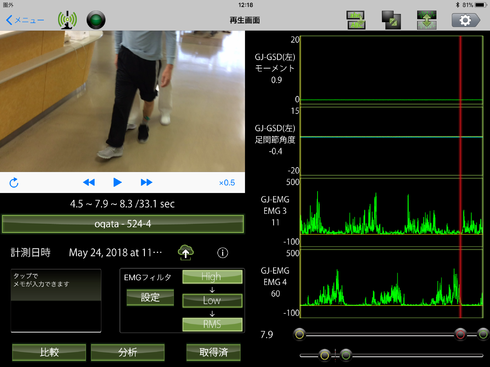490x367 pixels.
Task: Click the green end knob on upper slider
Action: click(483, 334)
